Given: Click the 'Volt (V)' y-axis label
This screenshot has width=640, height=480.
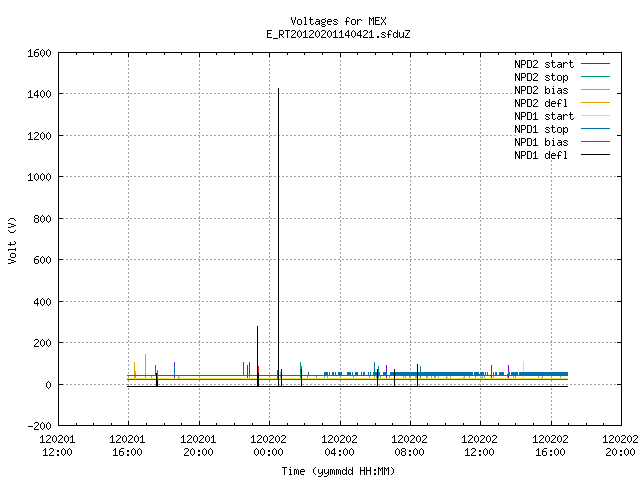Looking at the screenshot, I should pos(12,240).
